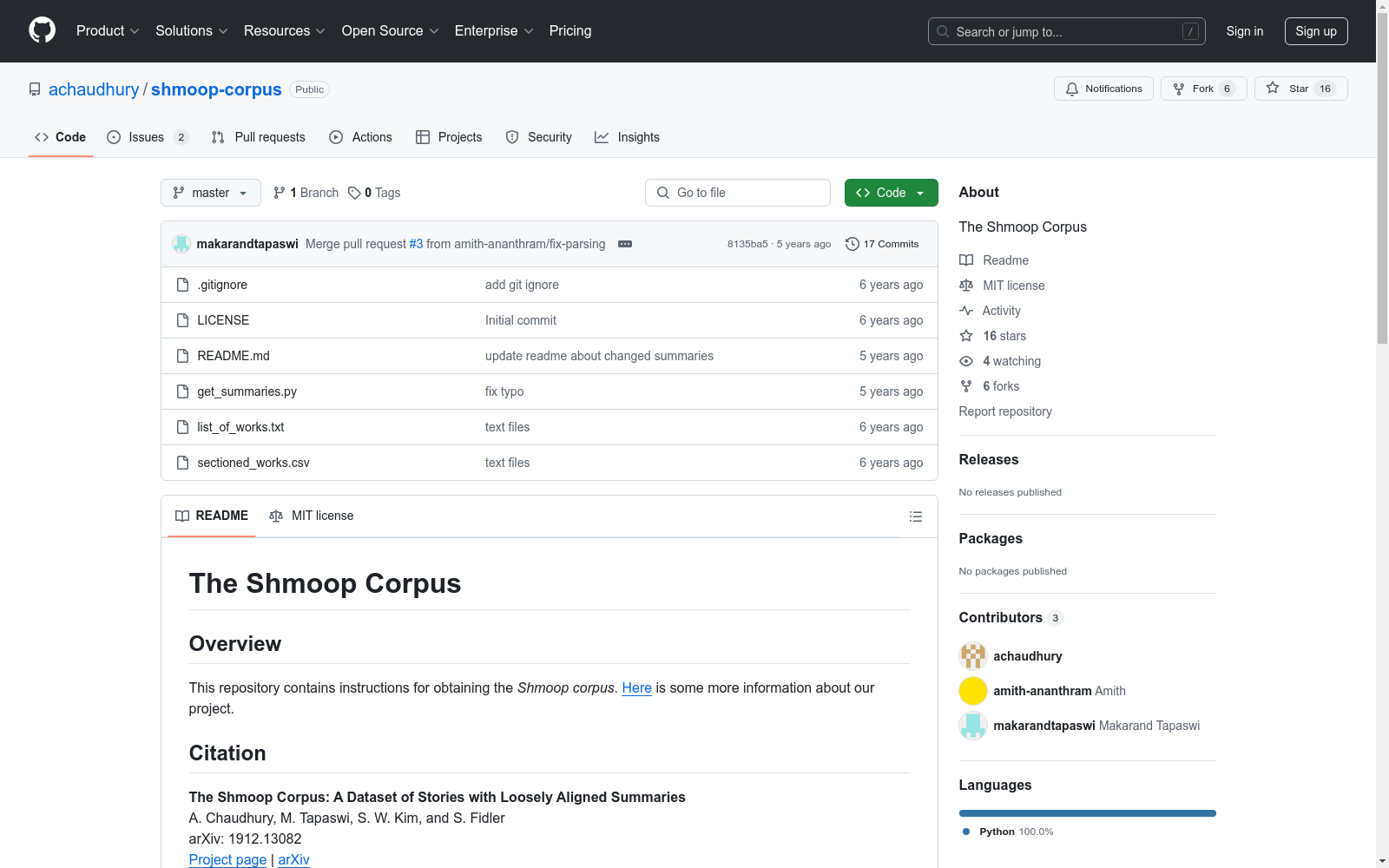Image resolution: width=1389 pixels, height=868 pixels.
Task: Open commit hash 8135ba5
Action: pyautogui.click(x=747, y=244)
